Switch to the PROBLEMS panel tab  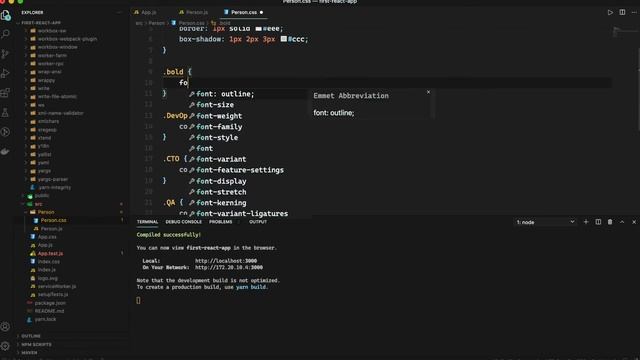tap(220, 222)
